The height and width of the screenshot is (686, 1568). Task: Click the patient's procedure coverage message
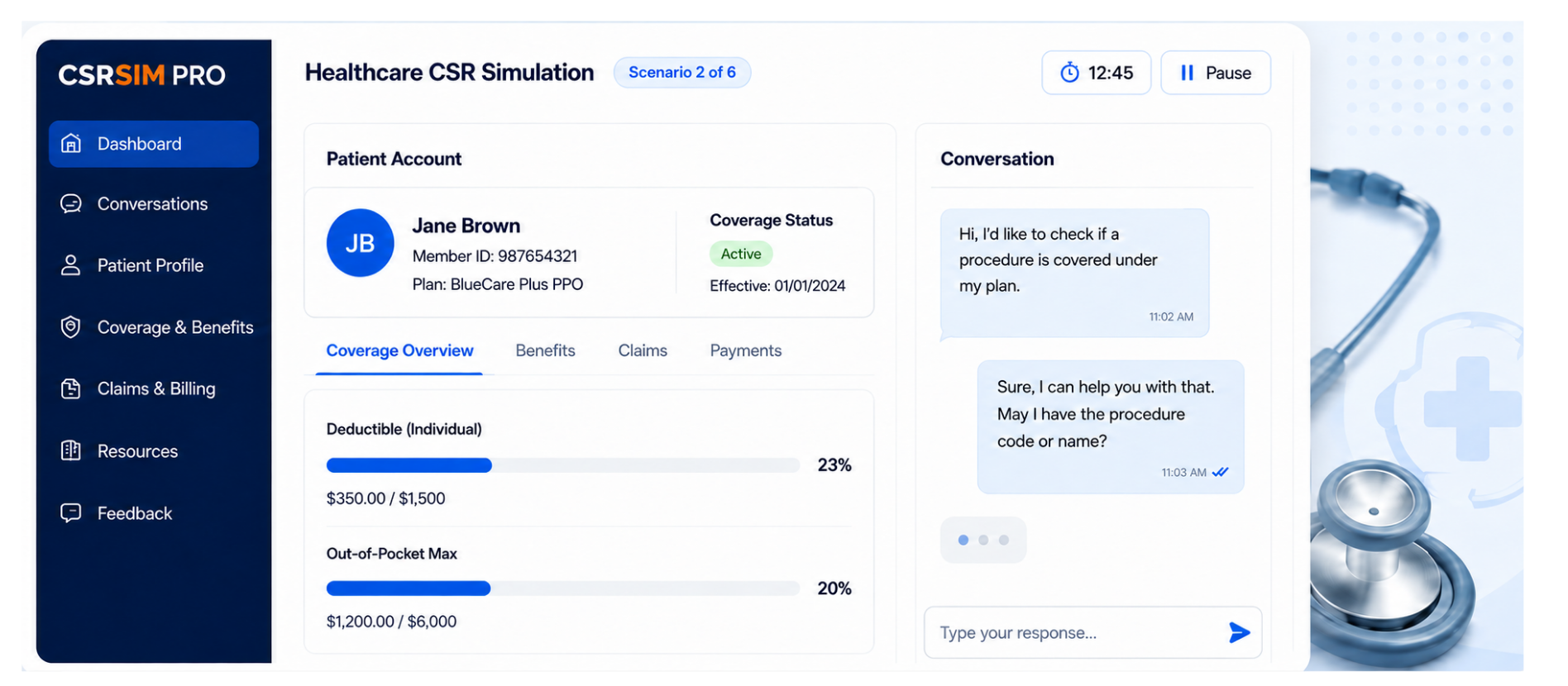click(x=1074, y=273)
